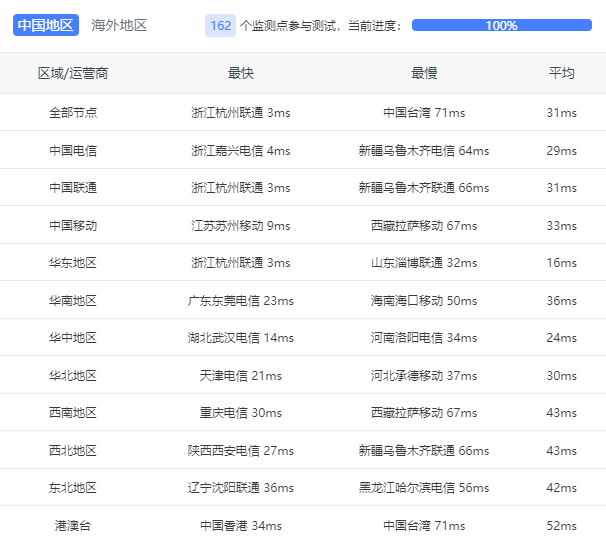
Task: Click the 52ms average value
Action: click(x=562, y=525)
